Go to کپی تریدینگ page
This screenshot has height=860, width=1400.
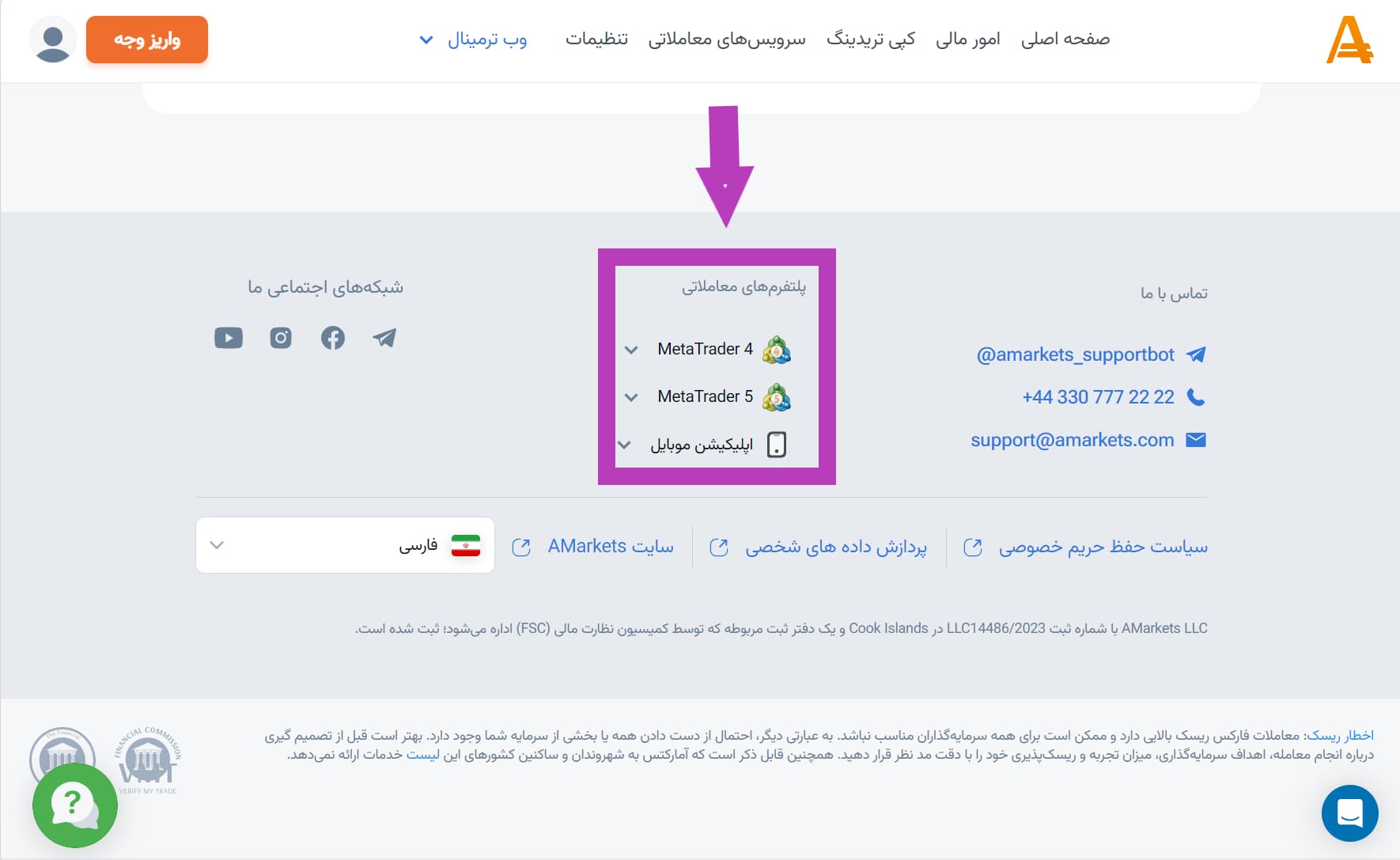tap(871, 39)
